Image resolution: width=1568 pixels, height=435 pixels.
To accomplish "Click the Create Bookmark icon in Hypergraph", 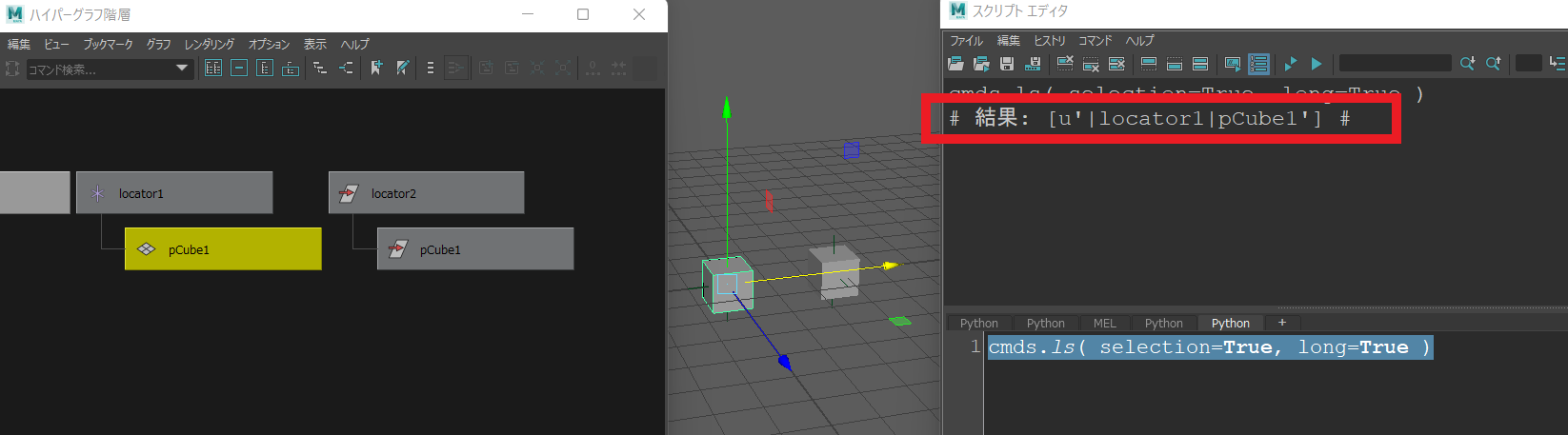I will [x=376, y=68].
